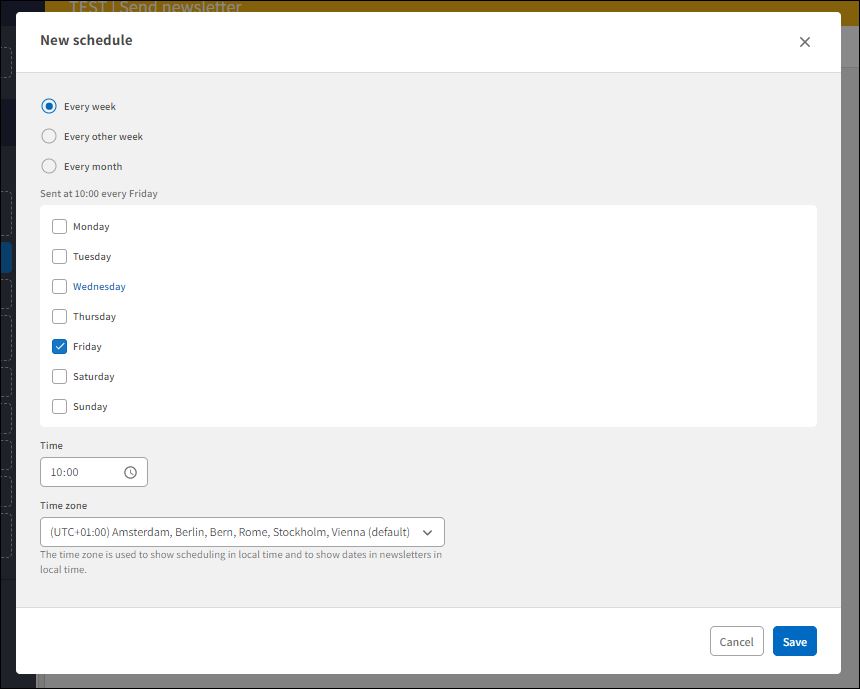This screenshot has width=860, height=689.
Task: Select the Every week radio button
Action: pyautogui.click(x=49, y=106)
